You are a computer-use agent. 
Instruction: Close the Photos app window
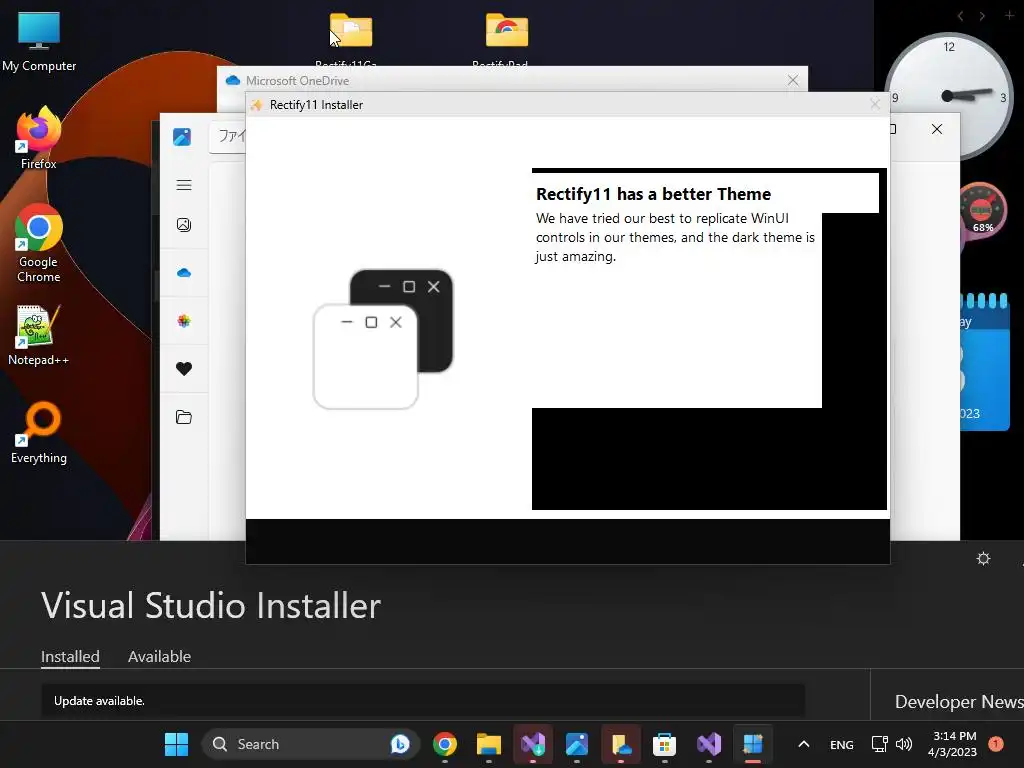[x=936, y=129]
